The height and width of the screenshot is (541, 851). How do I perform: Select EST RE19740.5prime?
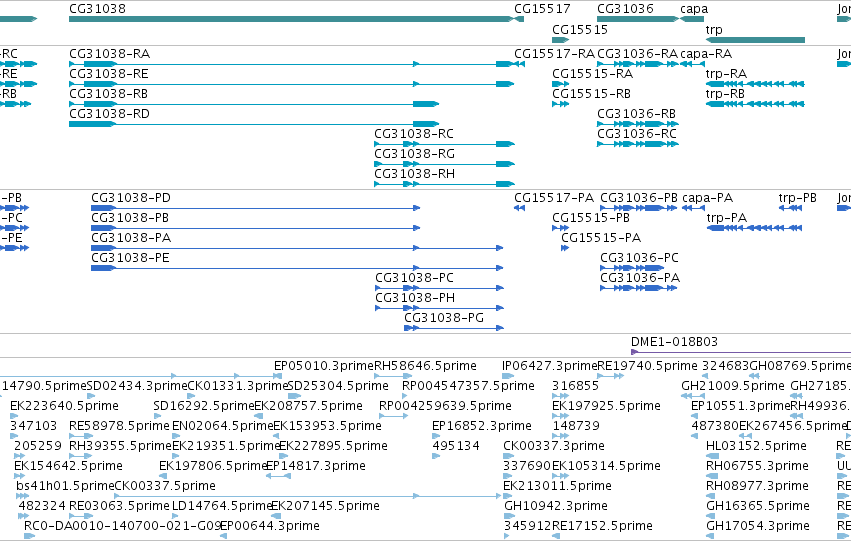pyautogui.click(x=611, y=376)
